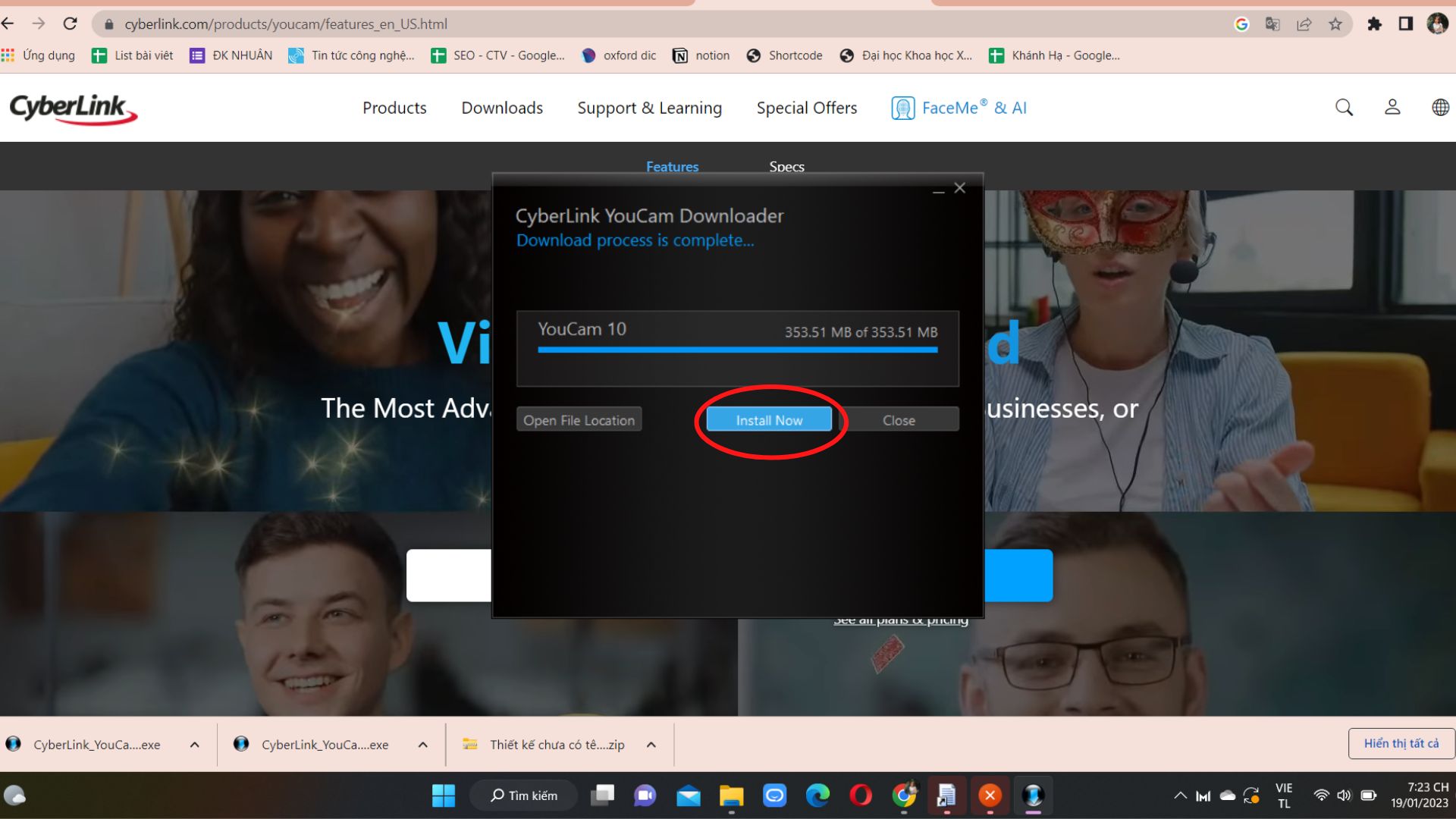Open Task View on taskbar
This screenshot has width=1456, height=819.
pyautogui.click(x=603, y=795)
